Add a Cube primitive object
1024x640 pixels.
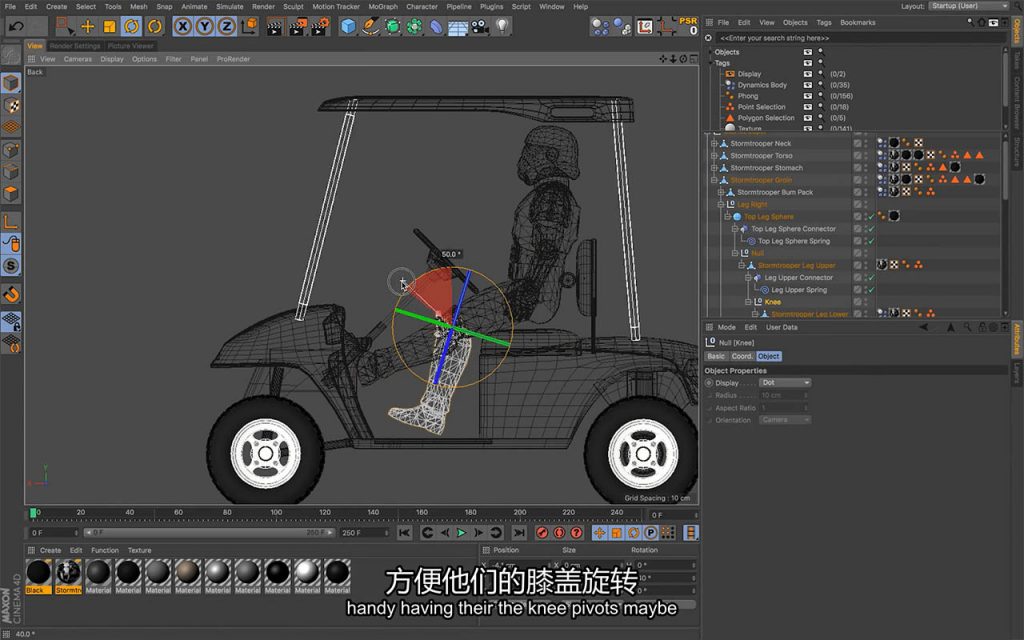tap(348, 27)
